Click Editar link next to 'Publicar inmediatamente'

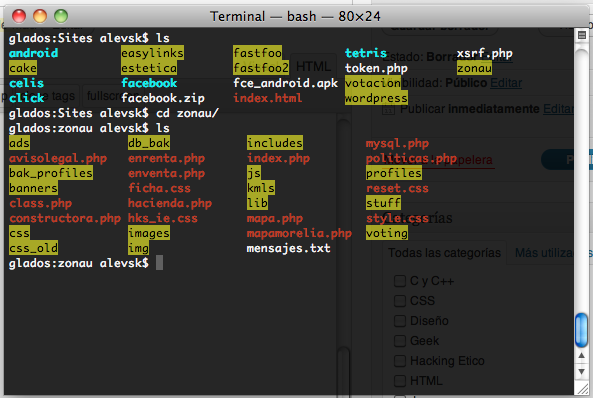(x=559, y=109)
